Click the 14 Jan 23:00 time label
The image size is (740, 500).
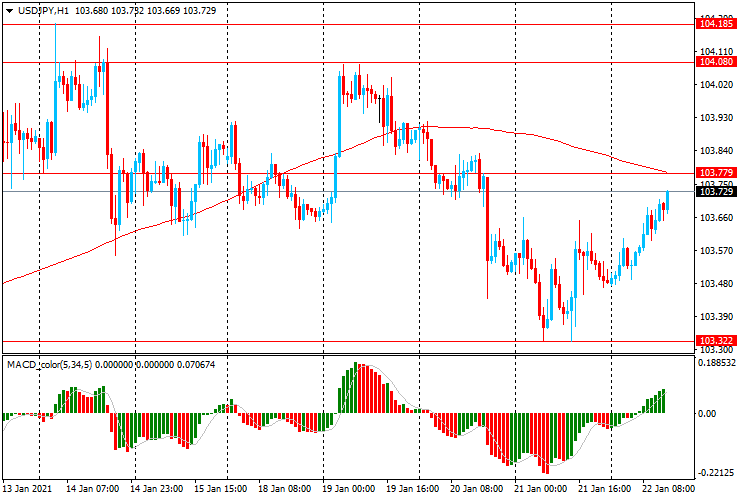coord(157,488)
